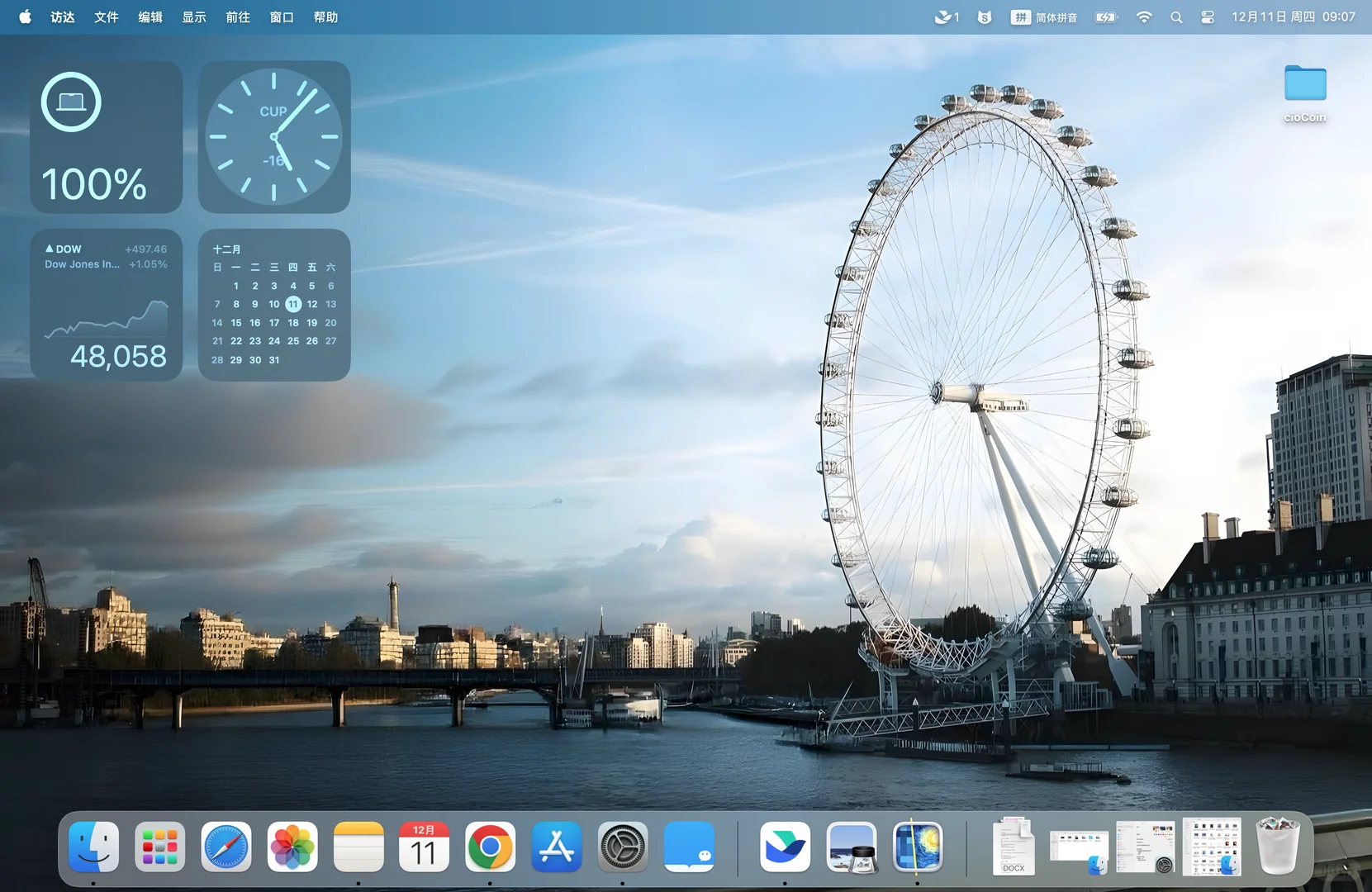Open the blue chat-book app in the Dock

(689, 847)
